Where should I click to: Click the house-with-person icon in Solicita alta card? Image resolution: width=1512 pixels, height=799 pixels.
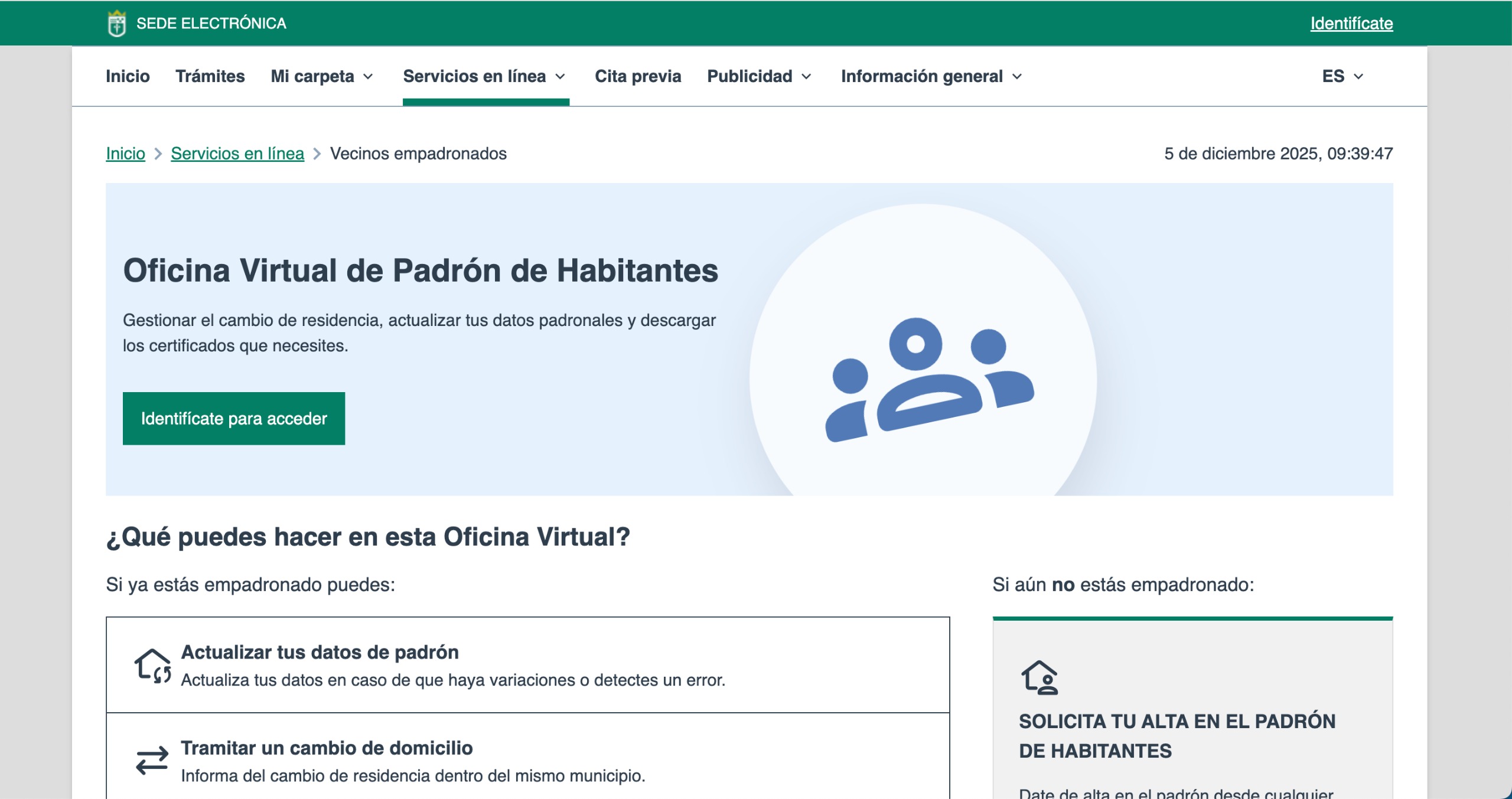click(1039, 677)
